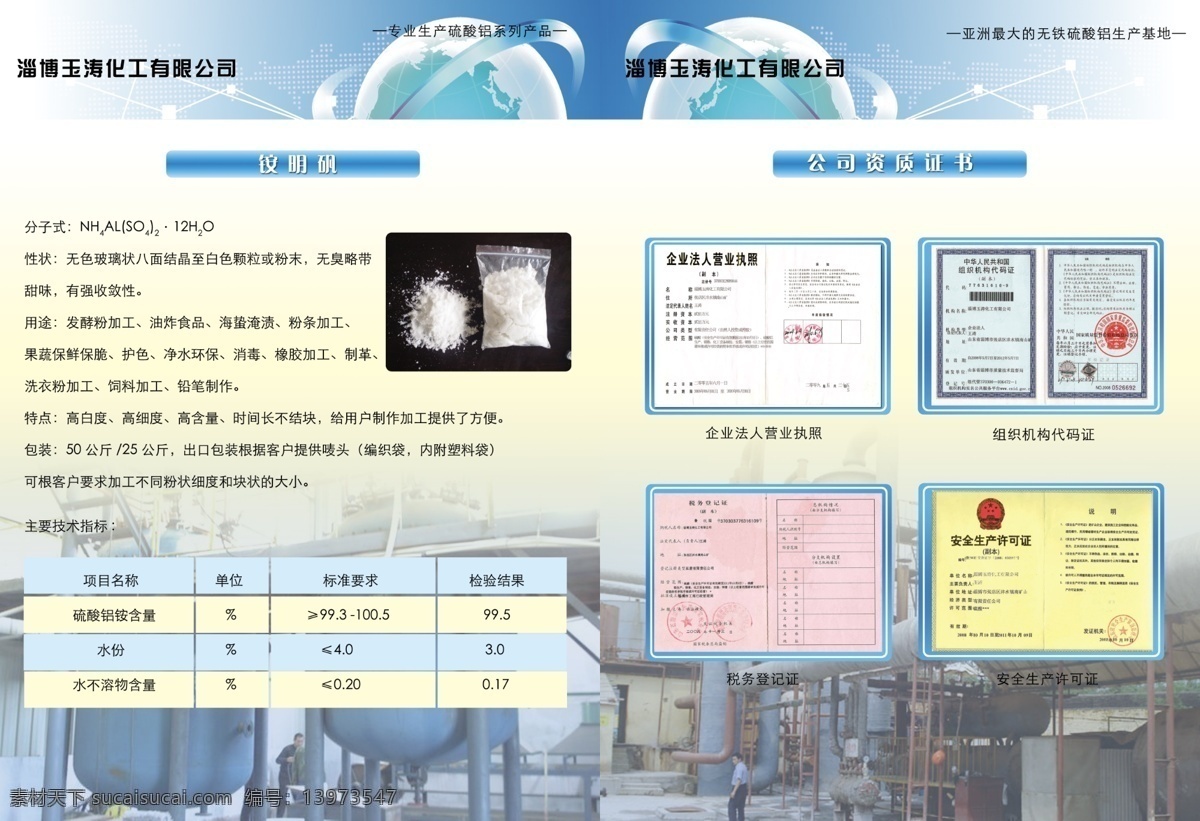Click the line starting with 特点：高白度
1200x821 pixels.
tap(265, 418)
